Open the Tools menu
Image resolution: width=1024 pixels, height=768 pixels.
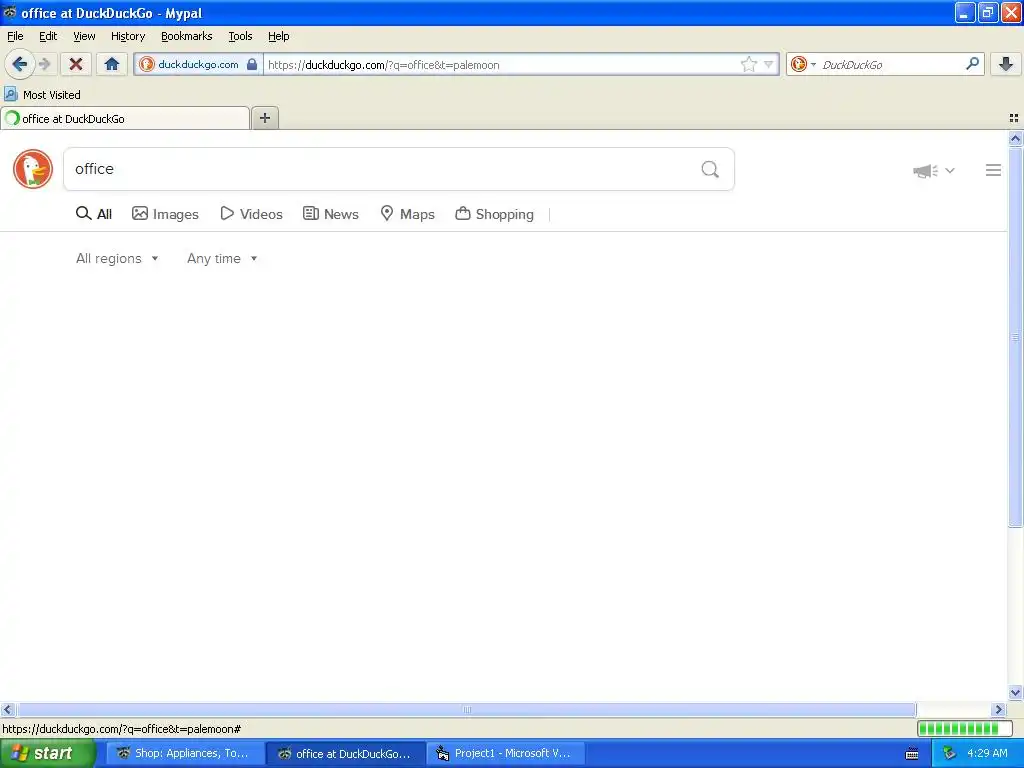click(240, 37)
